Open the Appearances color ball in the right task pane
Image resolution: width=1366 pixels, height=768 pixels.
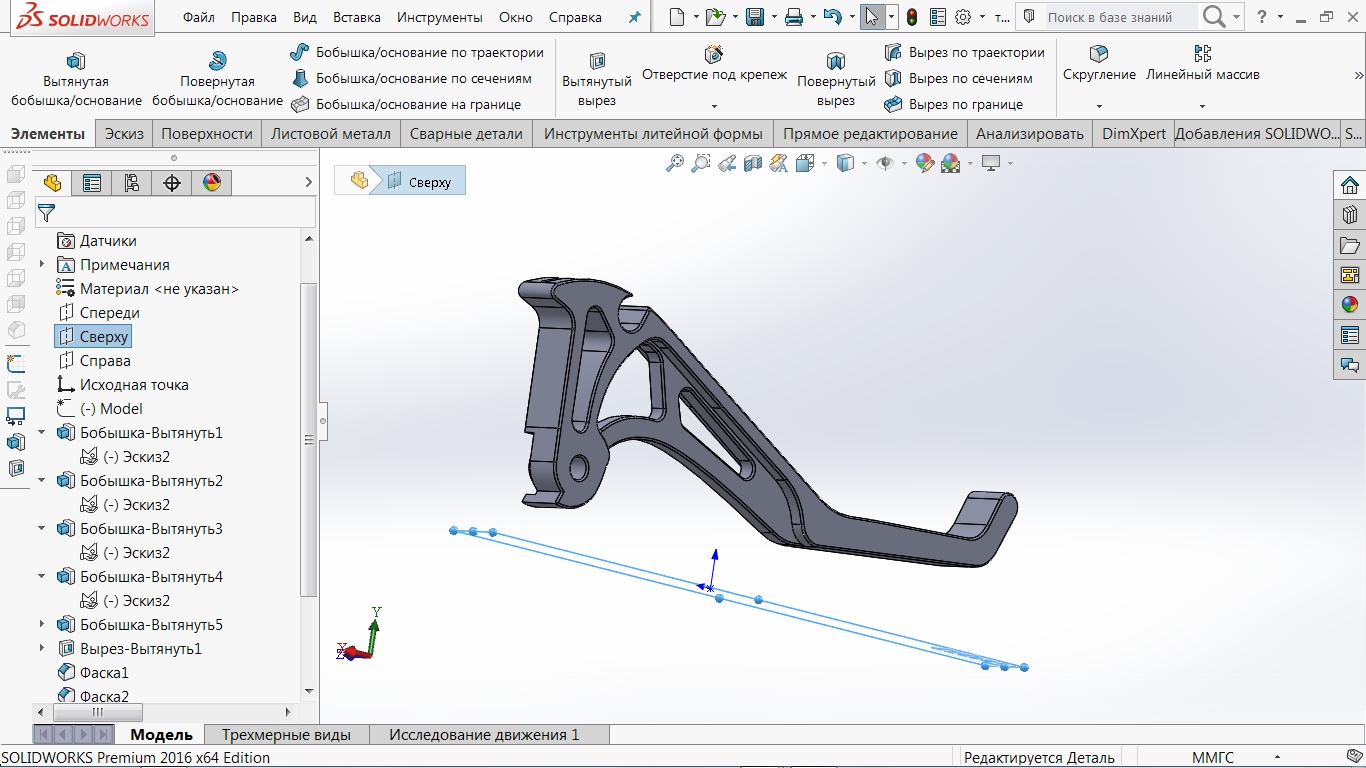click(1350, 305)
